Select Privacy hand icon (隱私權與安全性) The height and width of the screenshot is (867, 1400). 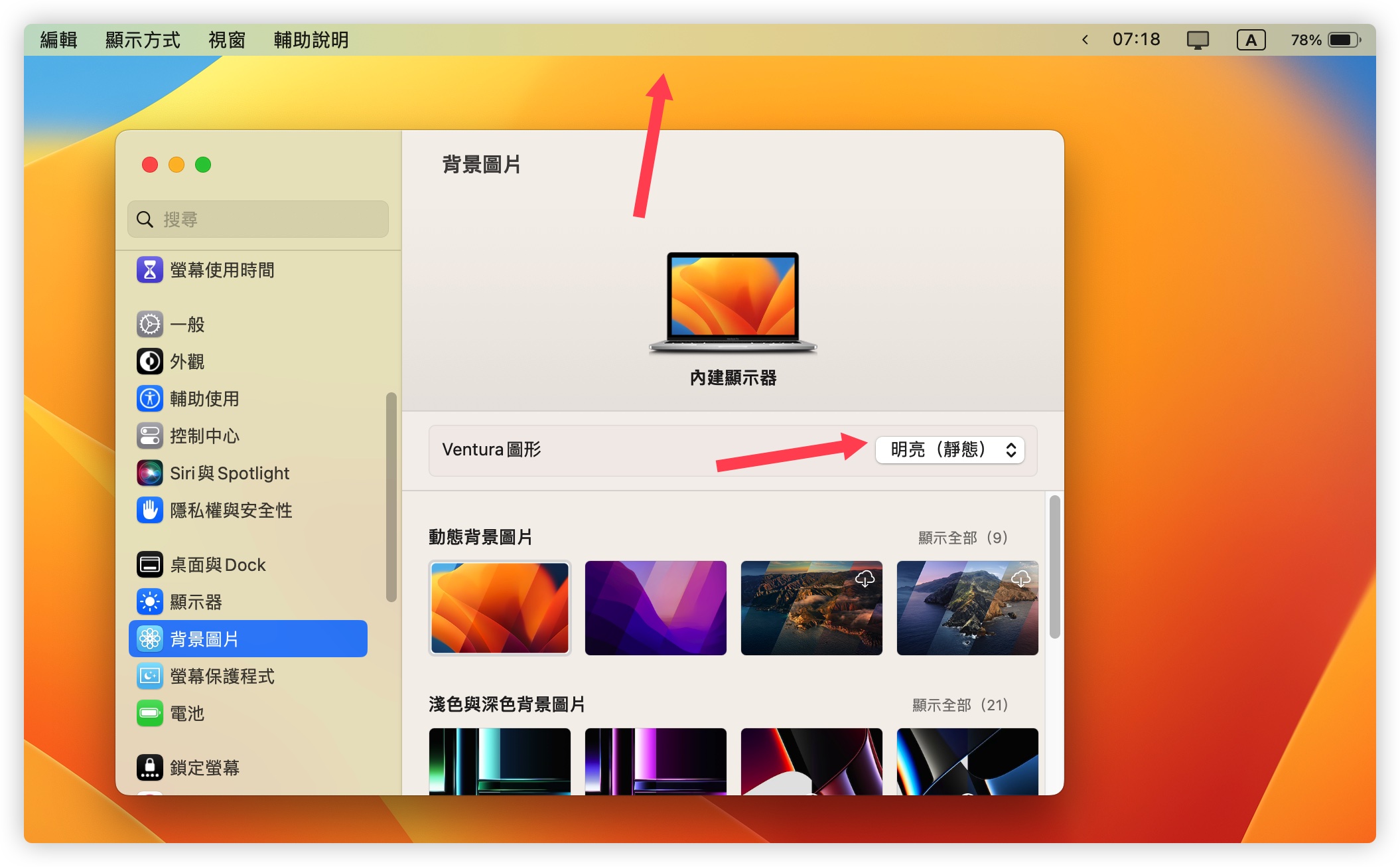click(150, 511)
